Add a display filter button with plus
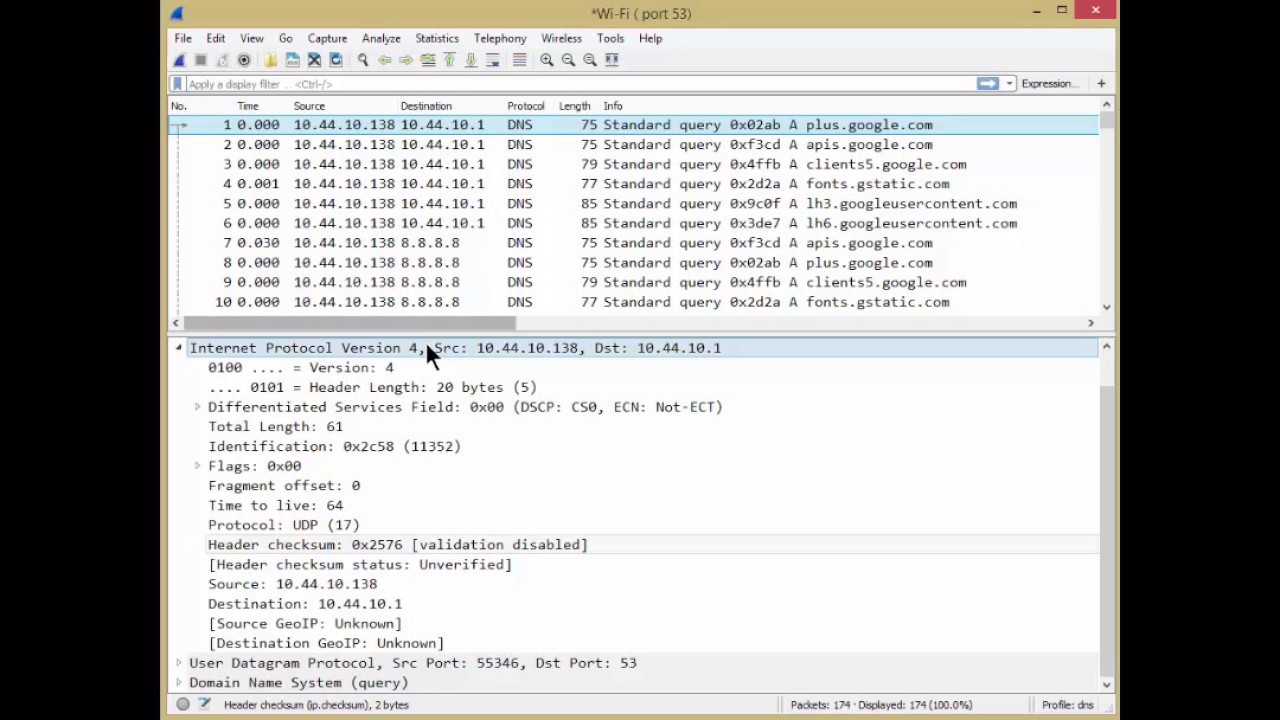This screenshot has height=720, width=1280. pyautogui.click(x=1101, y=84)
